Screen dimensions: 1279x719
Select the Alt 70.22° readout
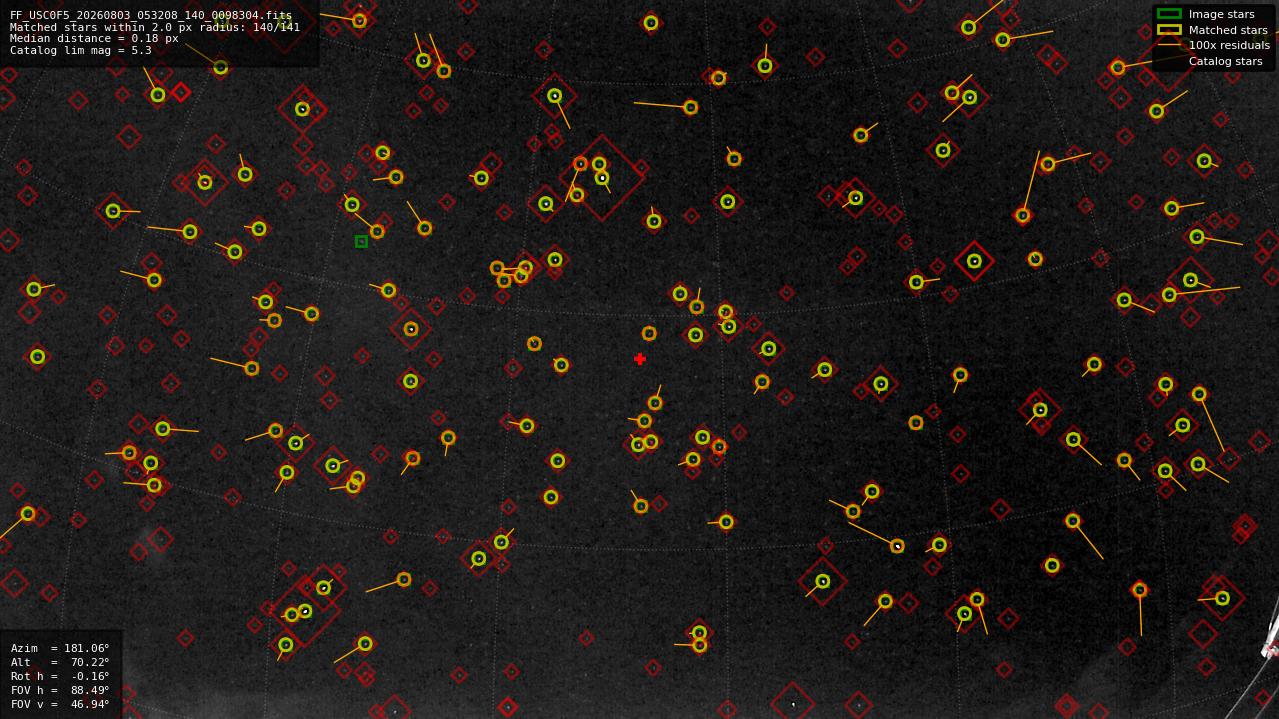pyautogui.click(x=60, y=662)
